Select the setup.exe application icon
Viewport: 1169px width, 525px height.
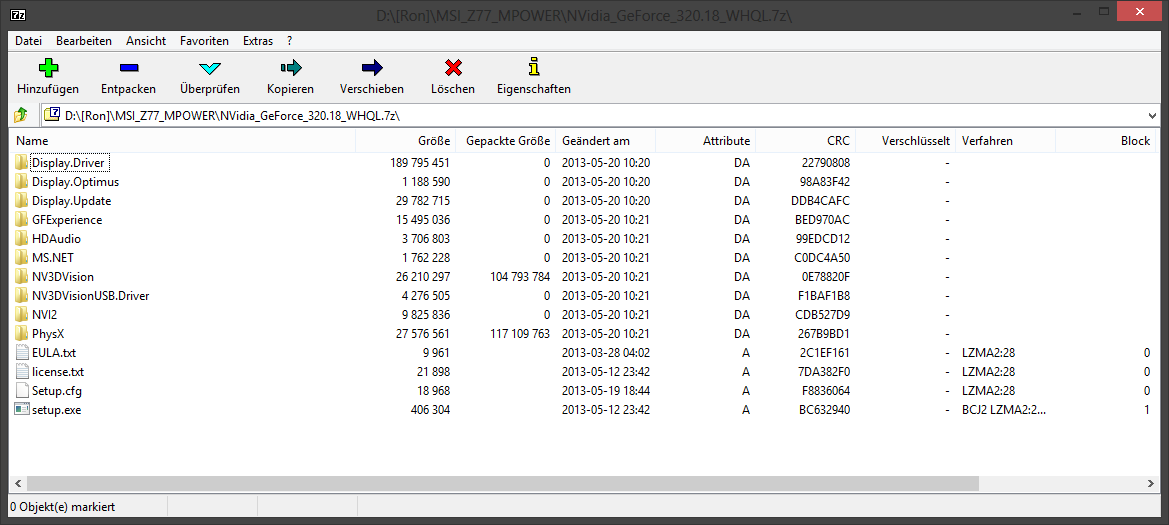[x=22, y=409]
